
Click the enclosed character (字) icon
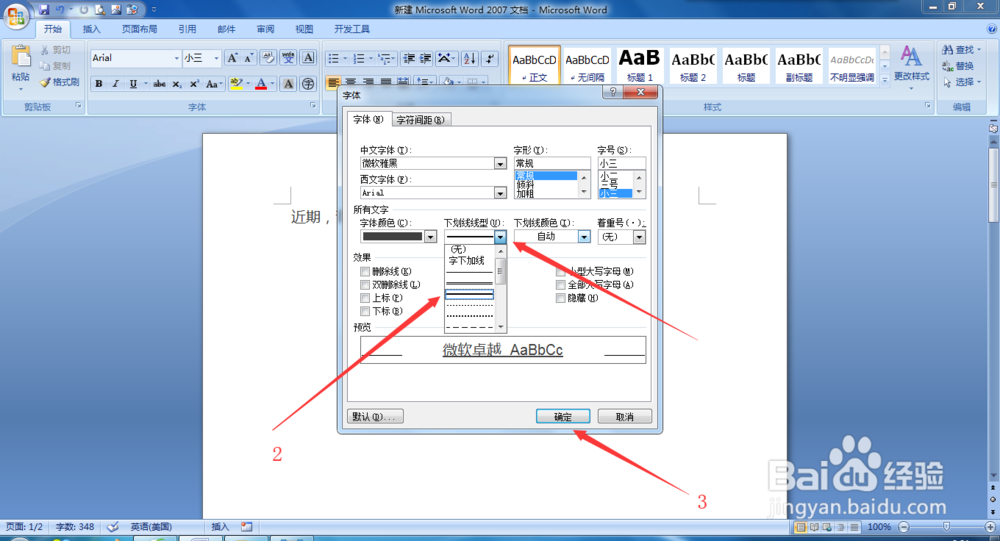point(308,84)
